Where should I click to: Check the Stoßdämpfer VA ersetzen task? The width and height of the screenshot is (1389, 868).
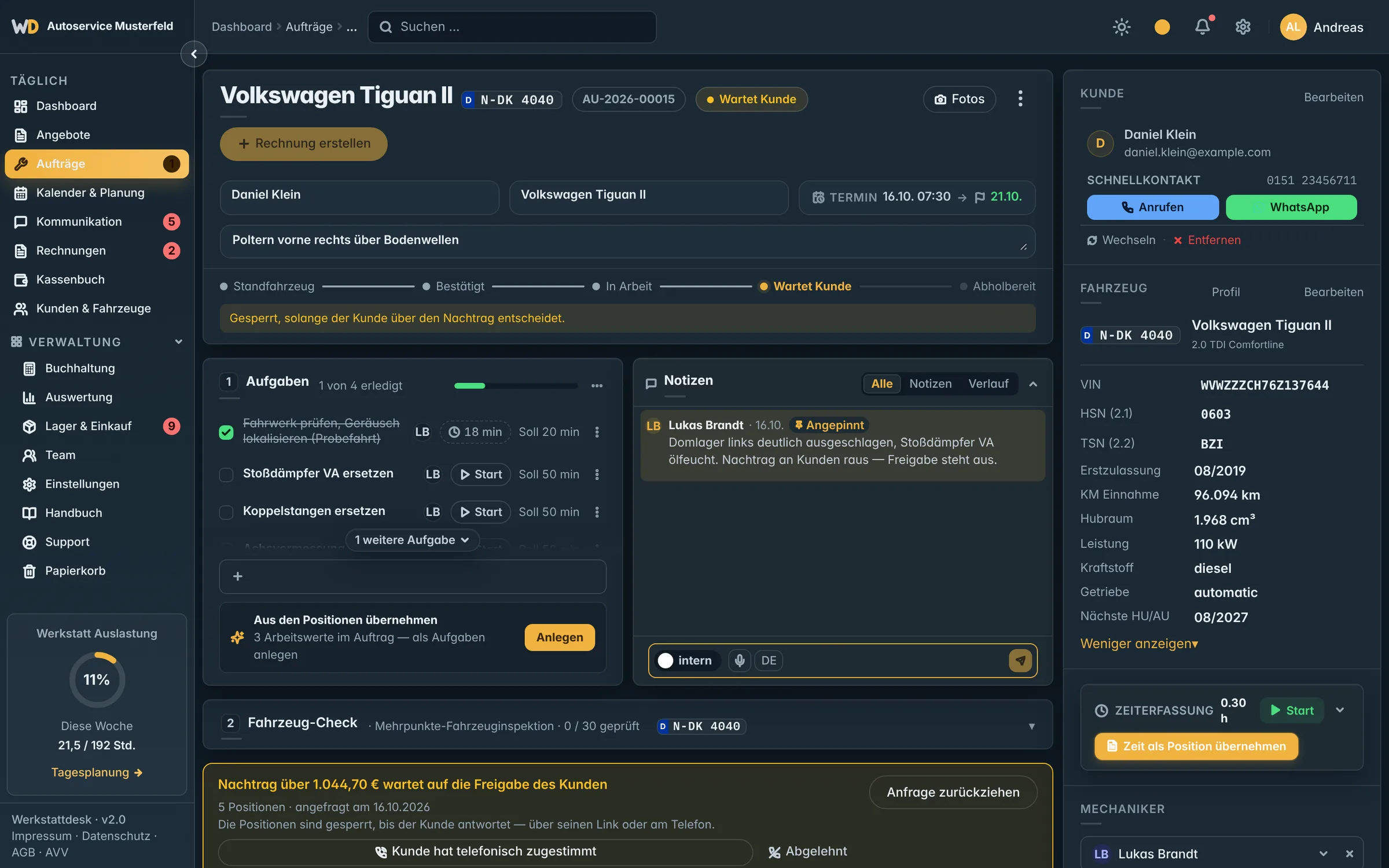226,475
